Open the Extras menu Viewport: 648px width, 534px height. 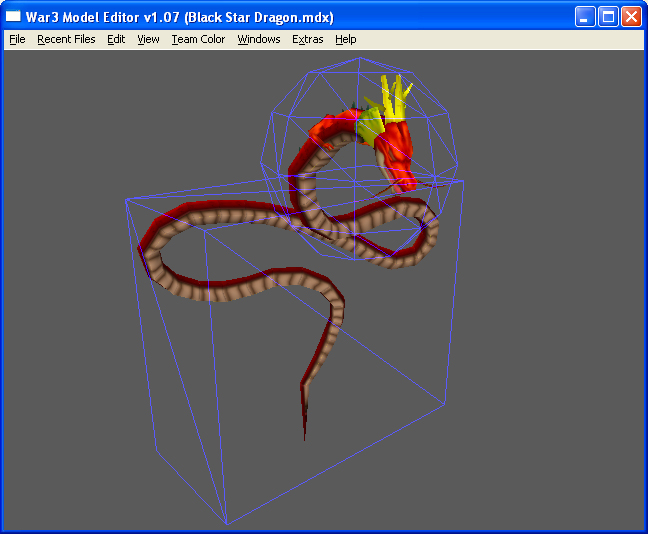tap(307, 39)
